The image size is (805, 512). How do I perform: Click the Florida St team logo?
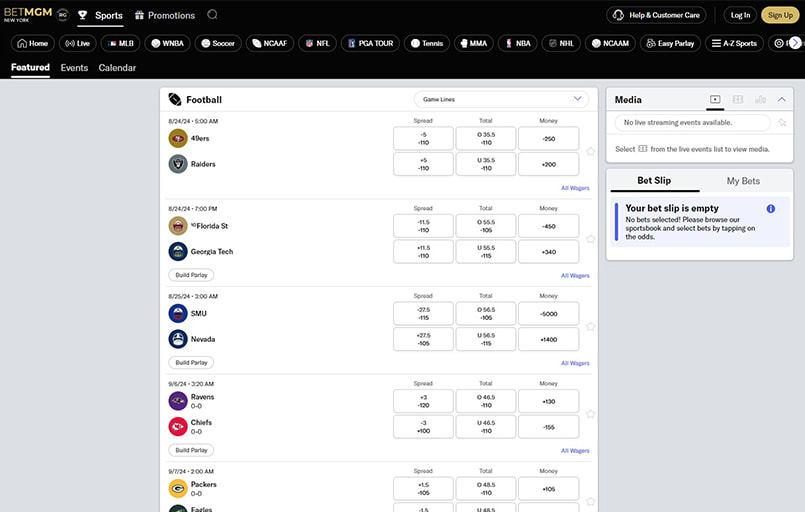(178, 226)
